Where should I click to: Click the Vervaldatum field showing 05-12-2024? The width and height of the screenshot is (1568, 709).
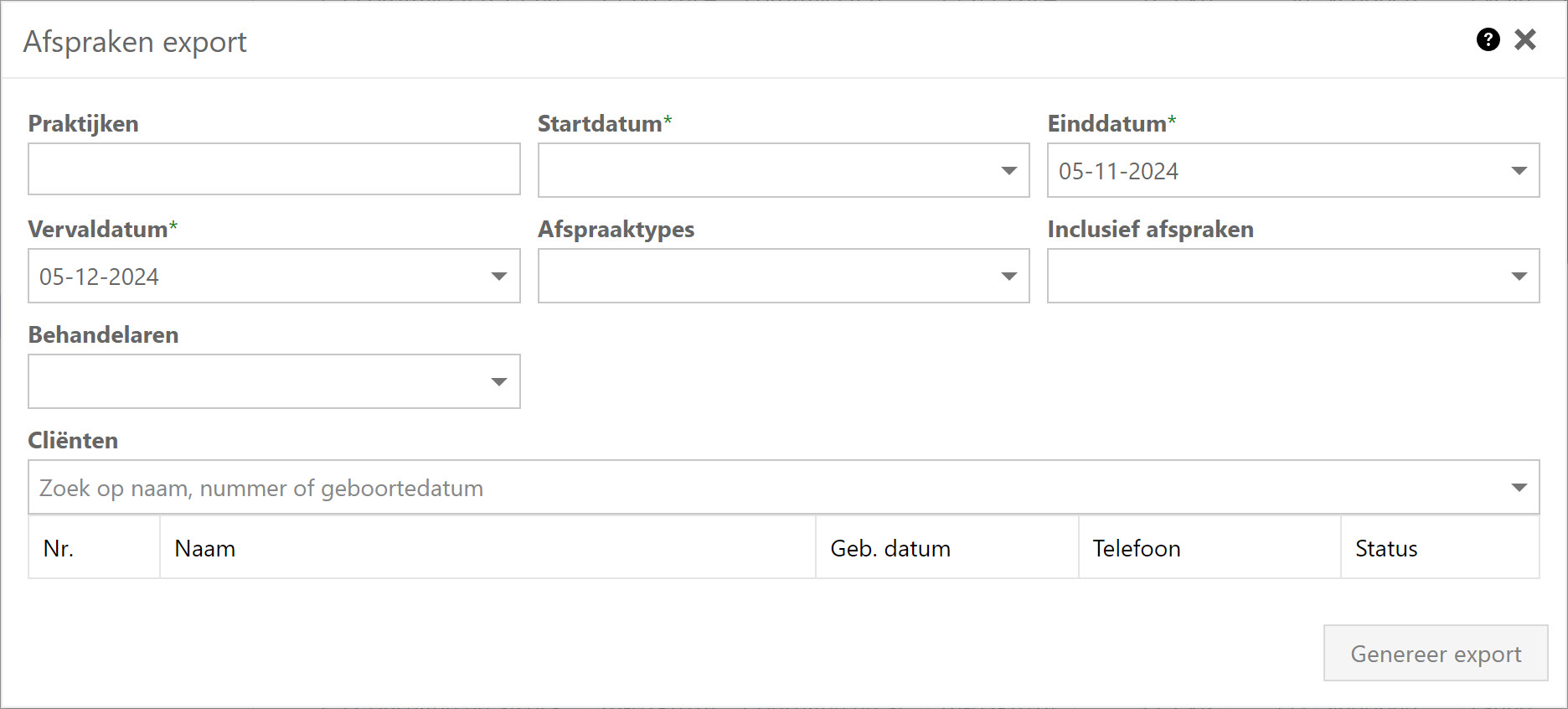pos(251,277)
